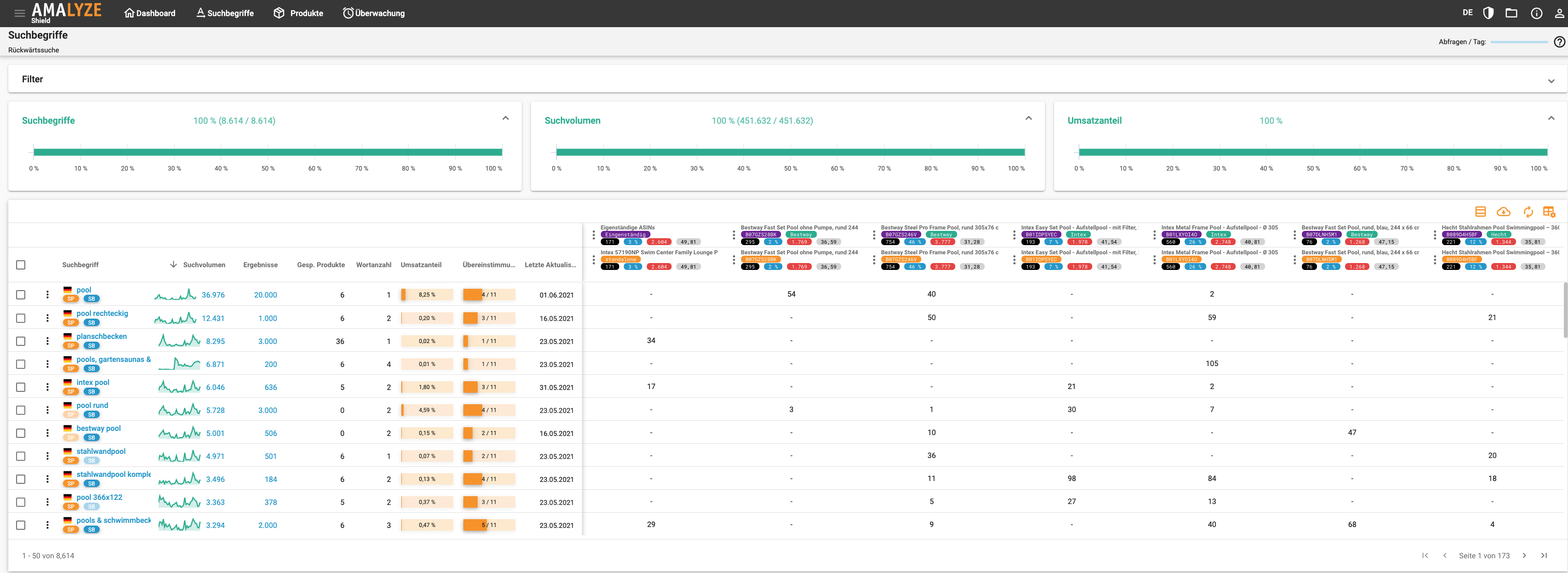The height and width of the screenshot is (573, 1568).
Task: Click the sort arrow beside Suchvolumen header
Action: point(173,264)
